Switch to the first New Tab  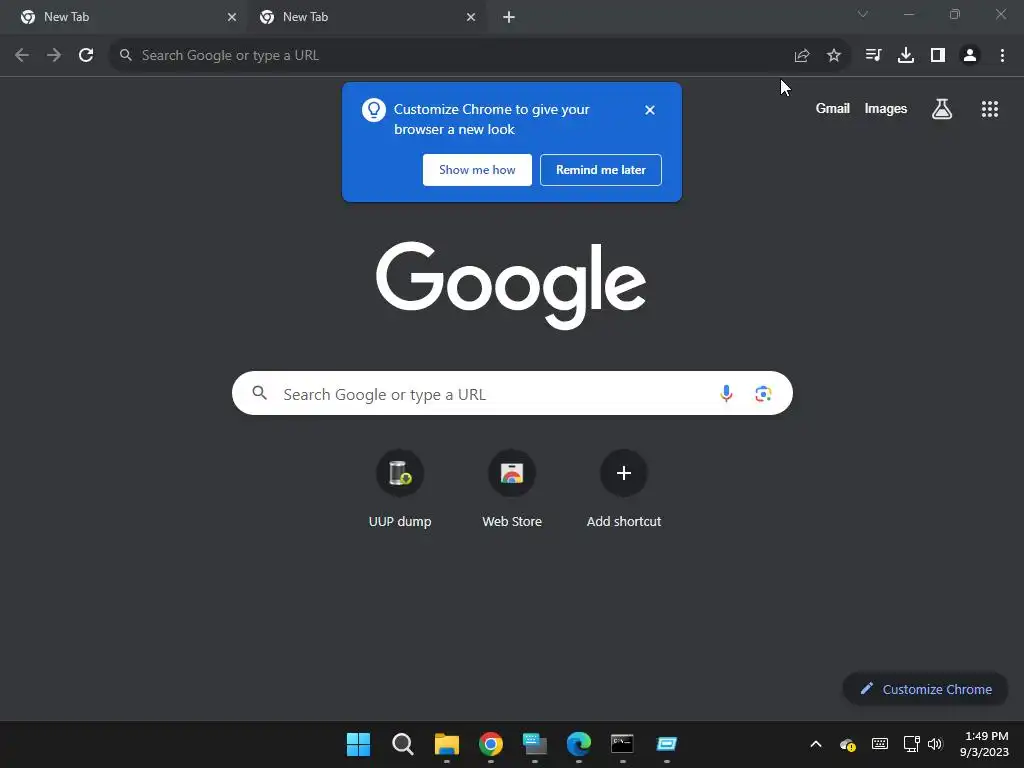[x=124, y=17]
